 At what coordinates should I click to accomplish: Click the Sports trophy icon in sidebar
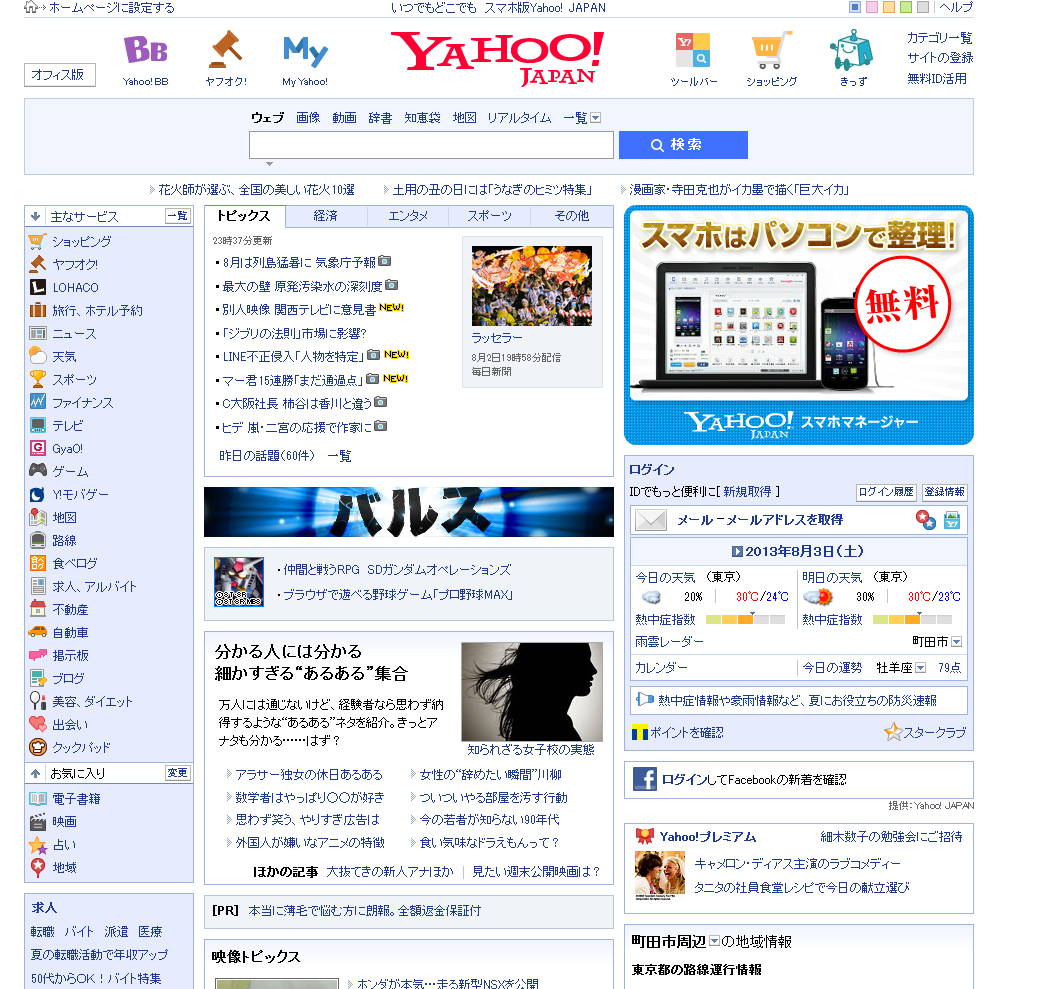38,379
